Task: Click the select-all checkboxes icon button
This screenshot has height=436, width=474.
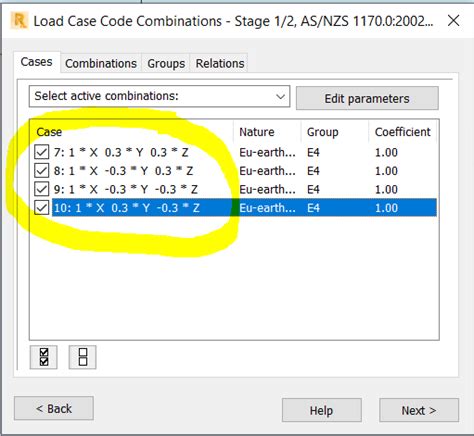Action: 43,357
